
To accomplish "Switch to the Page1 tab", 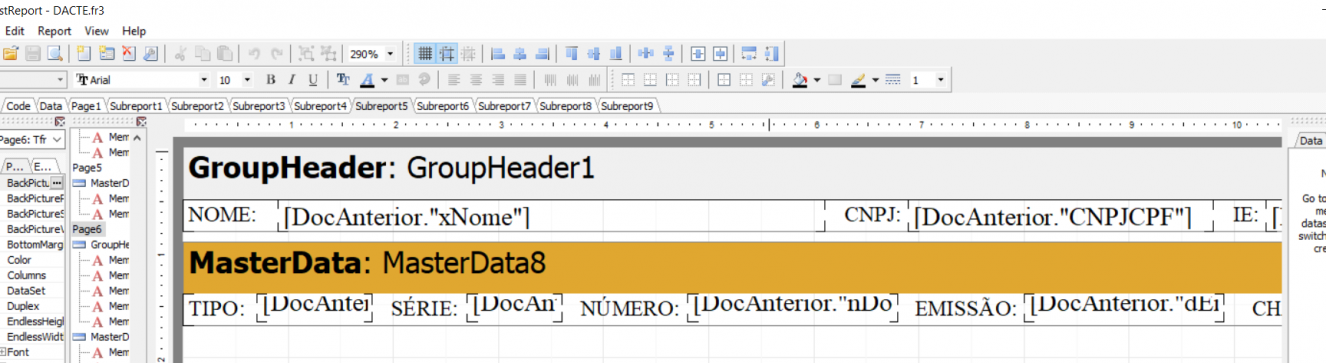I will pyautogui.click(x=85, y=105).
